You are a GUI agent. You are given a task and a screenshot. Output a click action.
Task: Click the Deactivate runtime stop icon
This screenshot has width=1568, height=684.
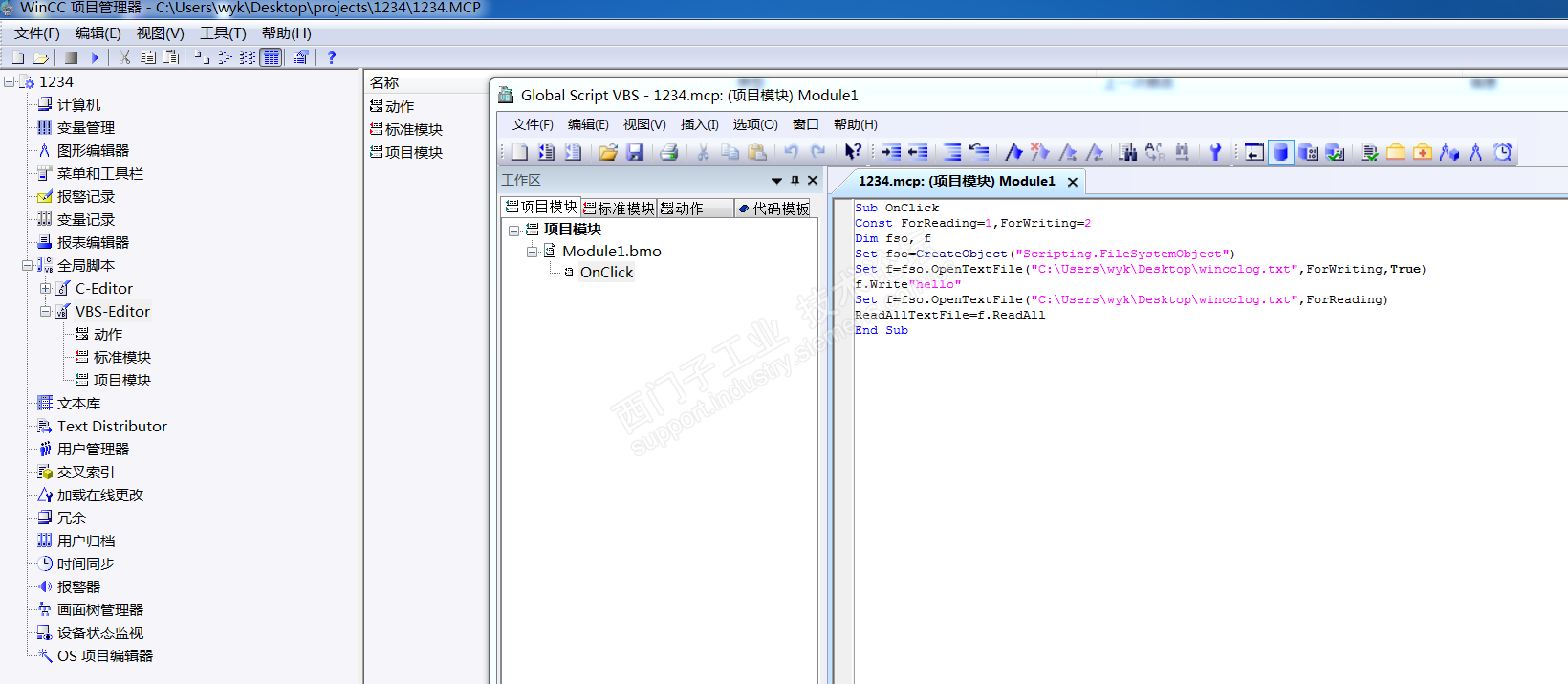[x=71, y=57]
